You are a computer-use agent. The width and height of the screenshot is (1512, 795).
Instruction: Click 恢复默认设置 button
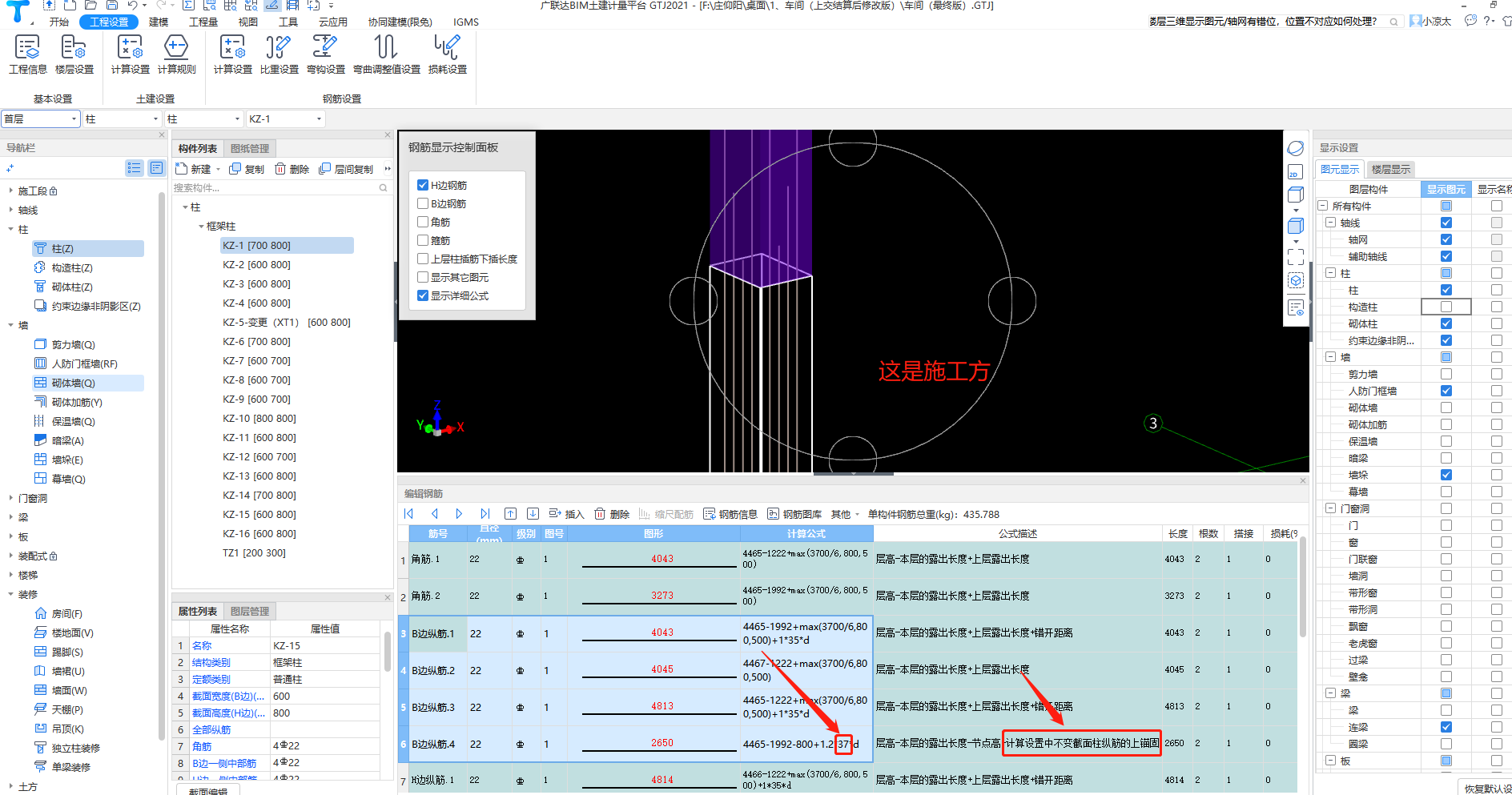click(1488, 789)
